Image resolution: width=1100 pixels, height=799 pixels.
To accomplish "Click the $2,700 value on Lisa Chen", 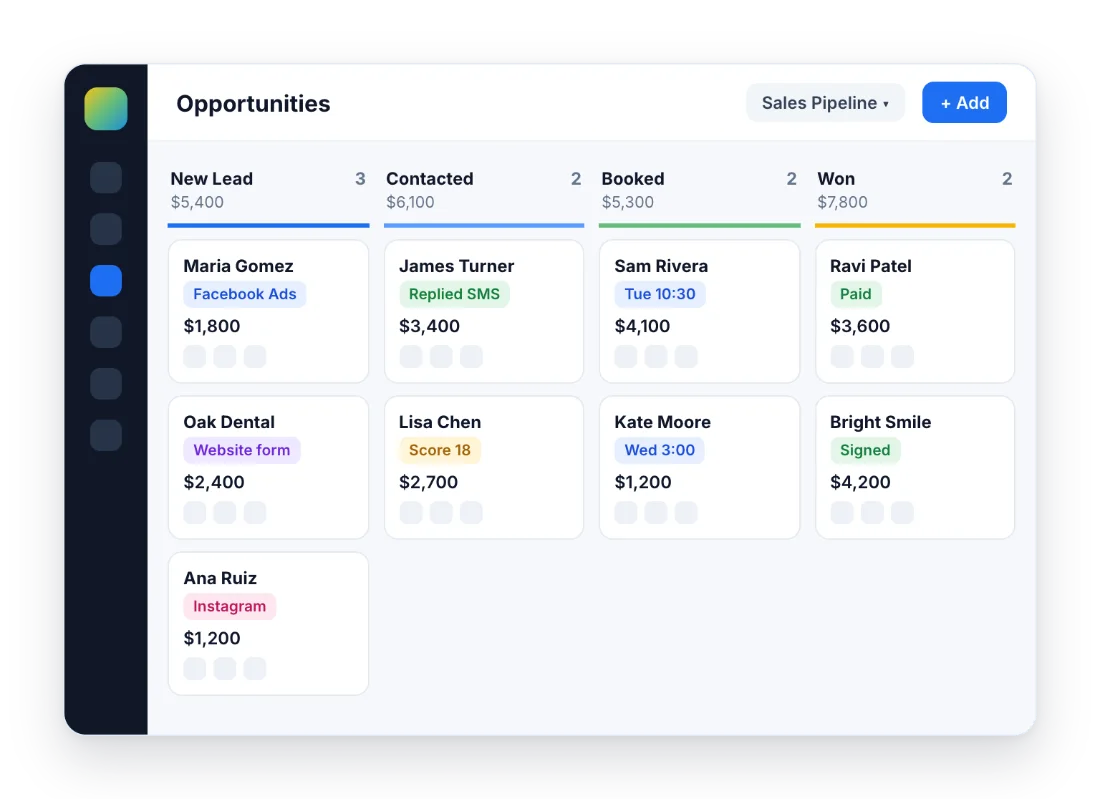I will (x=429, y=483).
